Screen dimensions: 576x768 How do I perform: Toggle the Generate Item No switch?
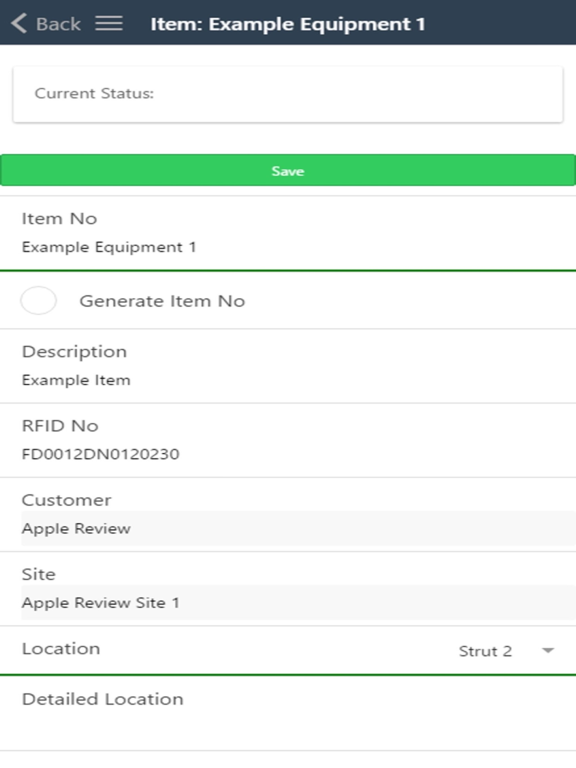click(x=38, y=300)
